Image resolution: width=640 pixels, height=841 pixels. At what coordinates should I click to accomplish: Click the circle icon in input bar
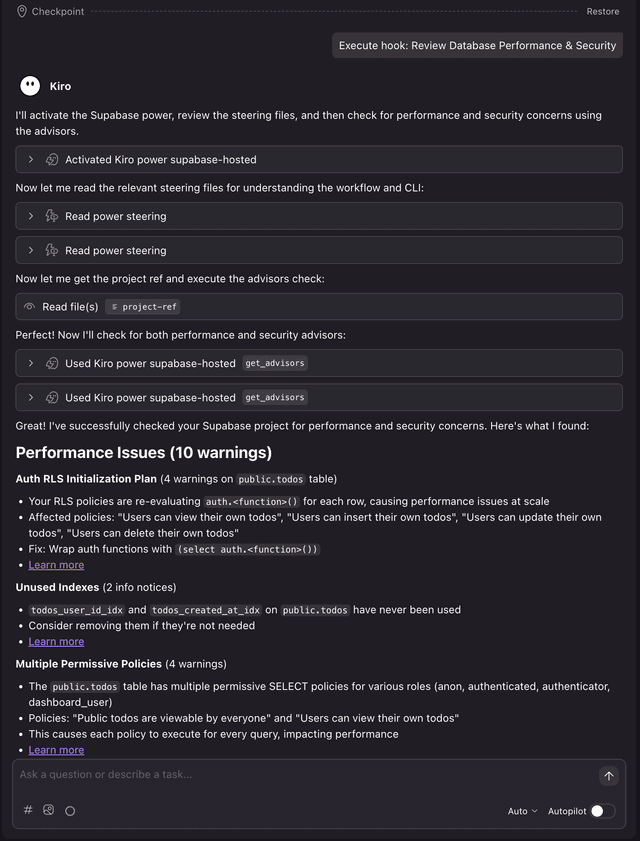tap(70, 811)
